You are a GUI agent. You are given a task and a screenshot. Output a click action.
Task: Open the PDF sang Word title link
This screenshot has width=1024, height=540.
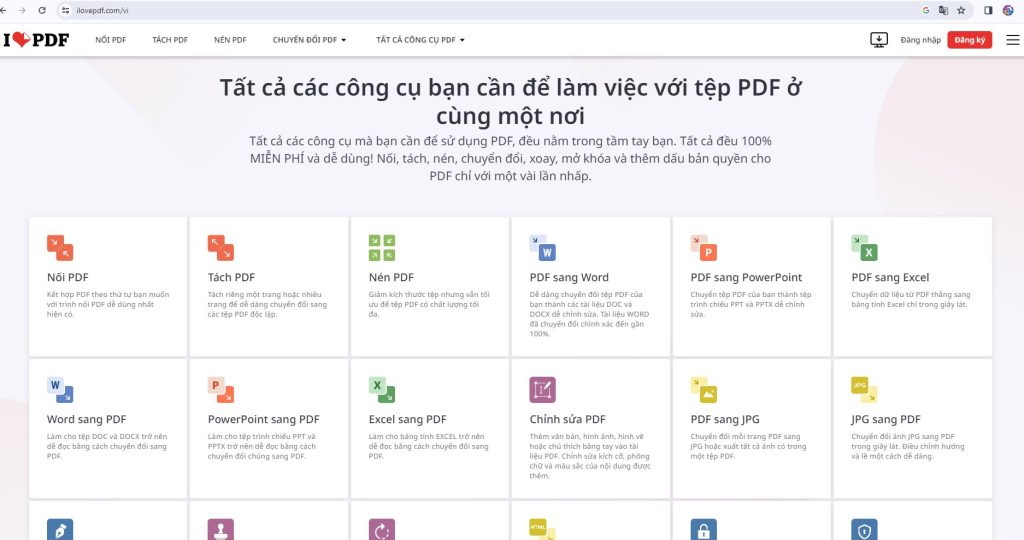click(x=569, y=278)
